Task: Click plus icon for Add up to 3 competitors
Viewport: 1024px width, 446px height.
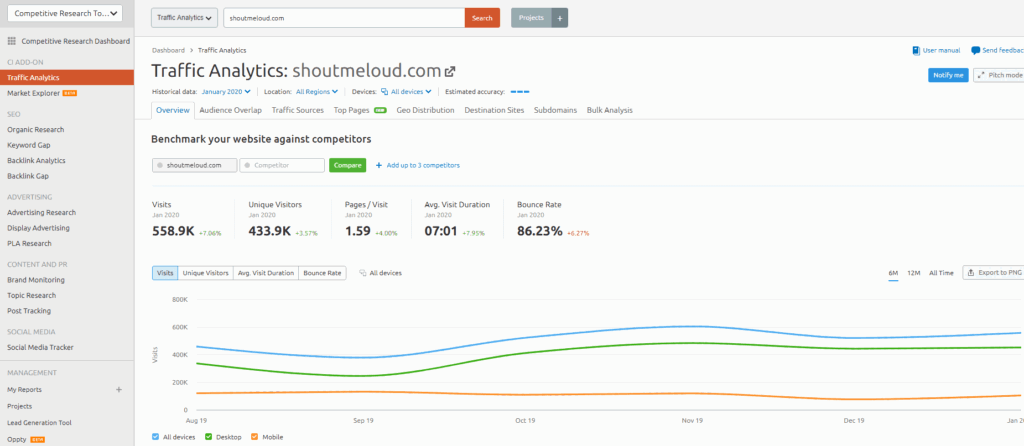Action: [x=379, y=165]
